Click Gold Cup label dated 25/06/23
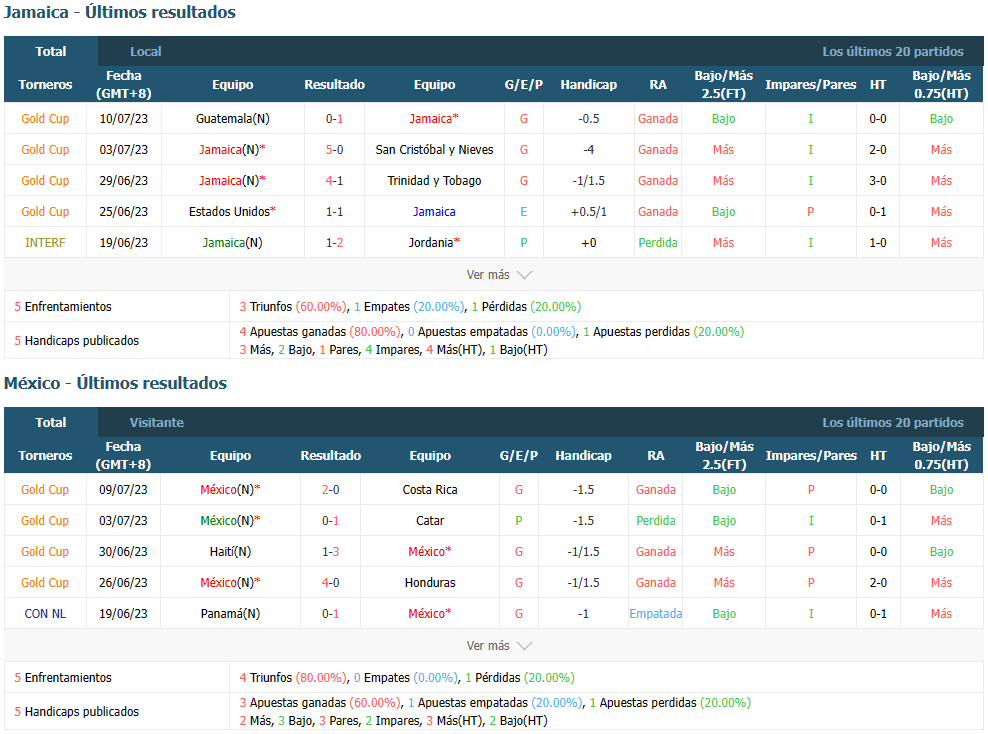This screenshot has width=988, height=734. pos(45,212)
